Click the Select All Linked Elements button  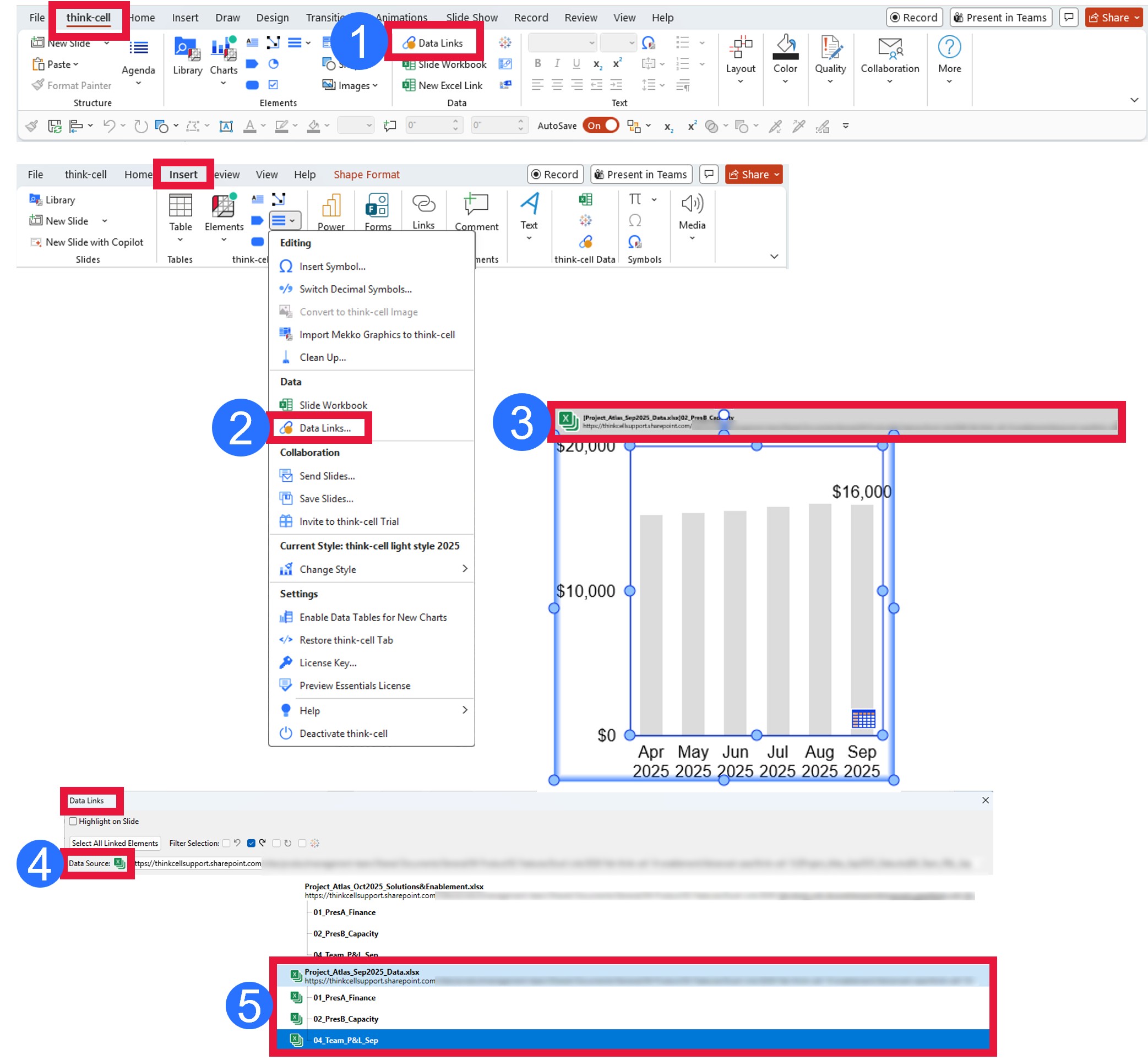115,843
